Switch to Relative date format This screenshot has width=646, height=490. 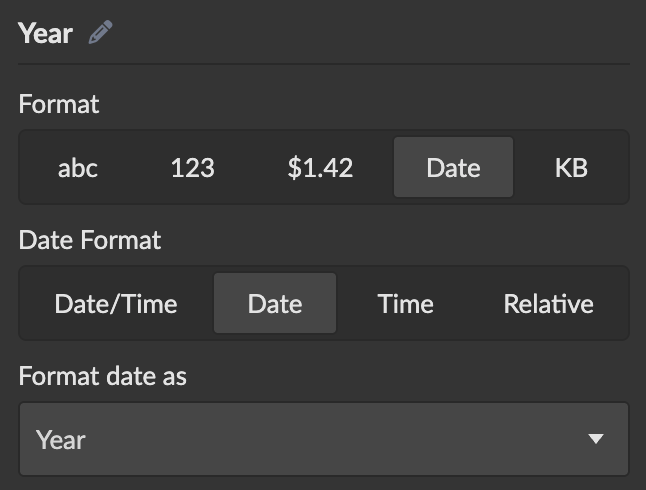[548, 304]
